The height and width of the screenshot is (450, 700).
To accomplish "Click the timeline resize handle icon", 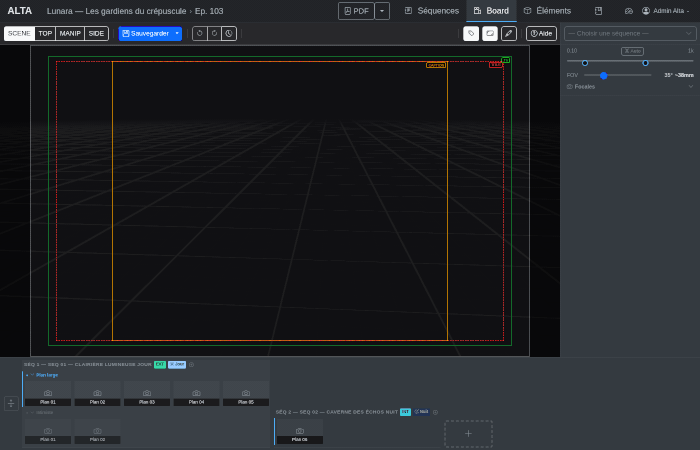I will click(x=11, y=403).
